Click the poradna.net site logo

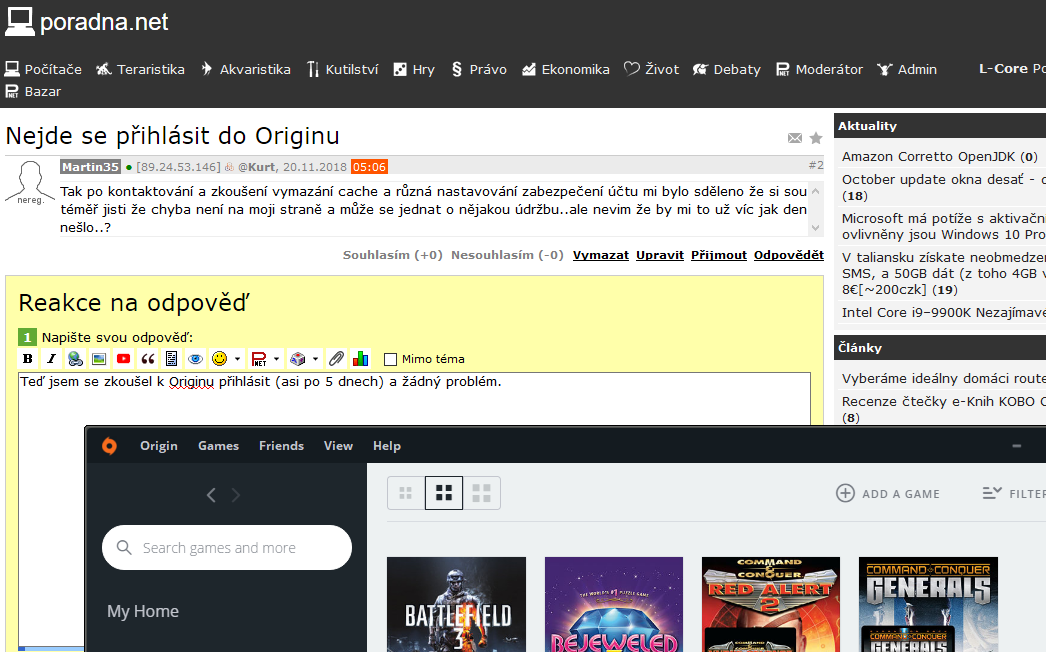[x=87, y=21]
